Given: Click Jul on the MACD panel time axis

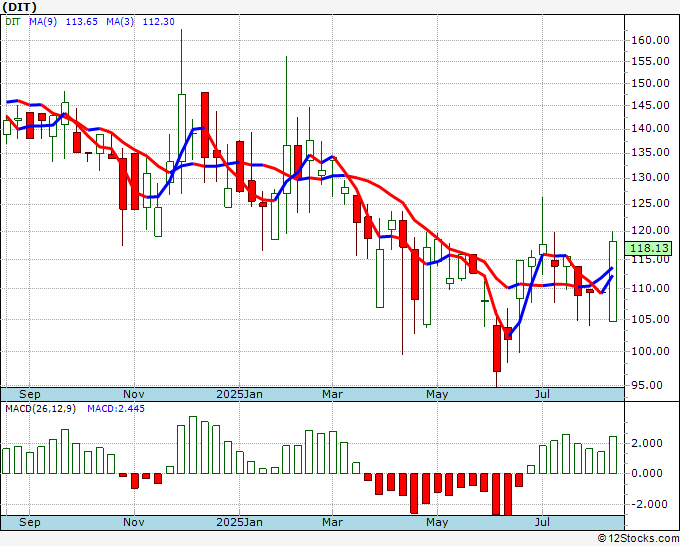Looking at the screenshot, I should [542, 522].
